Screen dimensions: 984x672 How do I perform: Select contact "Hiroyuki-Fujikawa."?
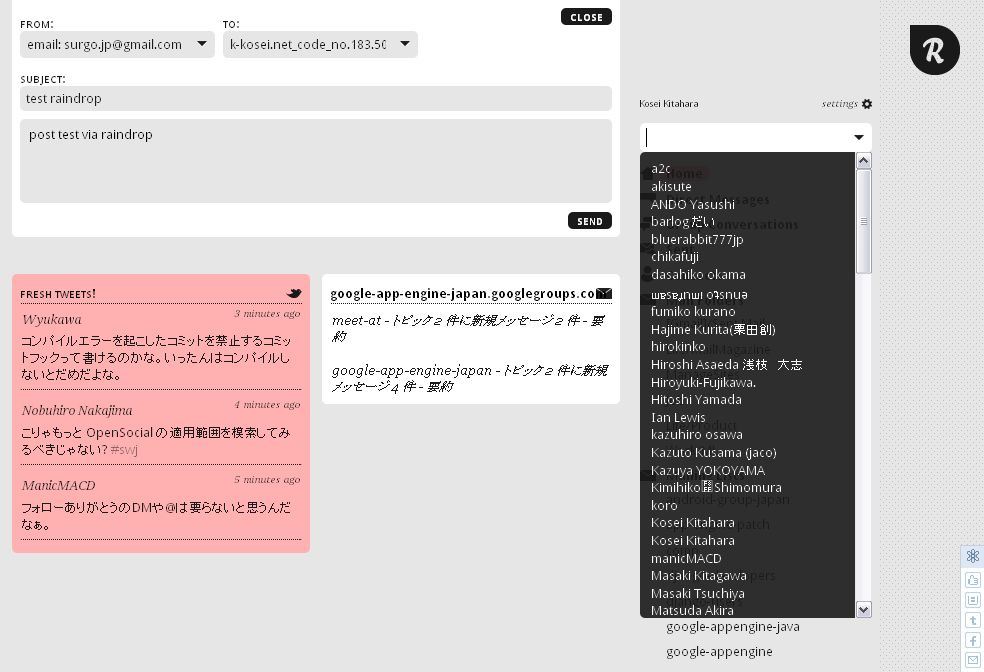point(703,382)
